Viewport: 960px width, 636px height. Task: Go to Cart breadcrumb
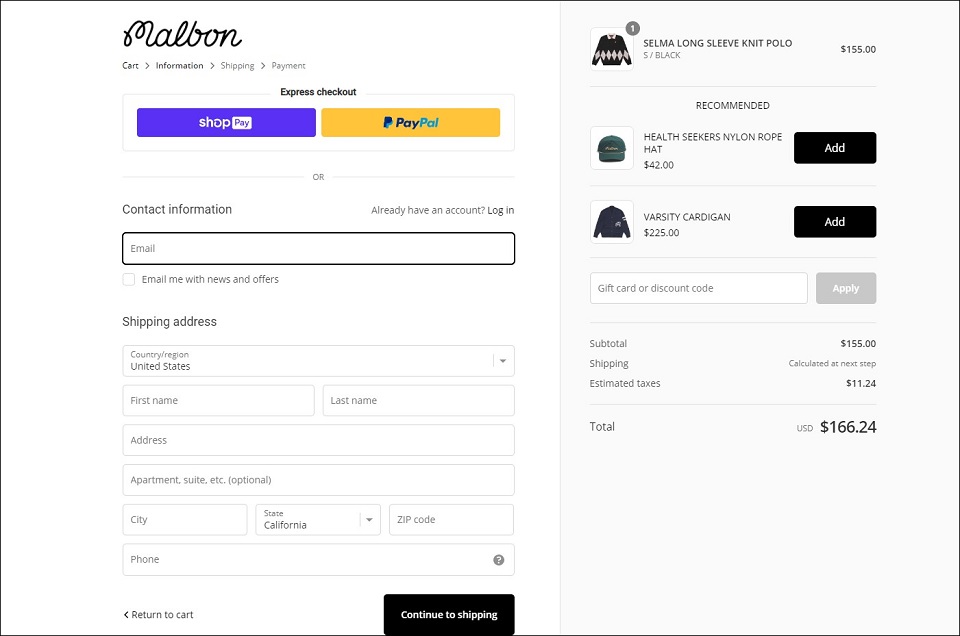pyautogui.click(x=130, y=65)
